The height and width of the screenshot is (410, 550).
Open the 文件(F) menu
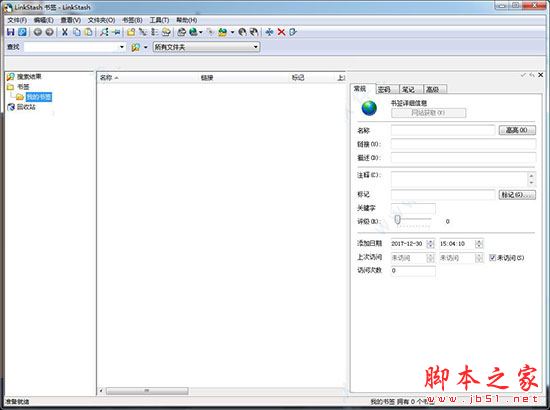point(17,20)
